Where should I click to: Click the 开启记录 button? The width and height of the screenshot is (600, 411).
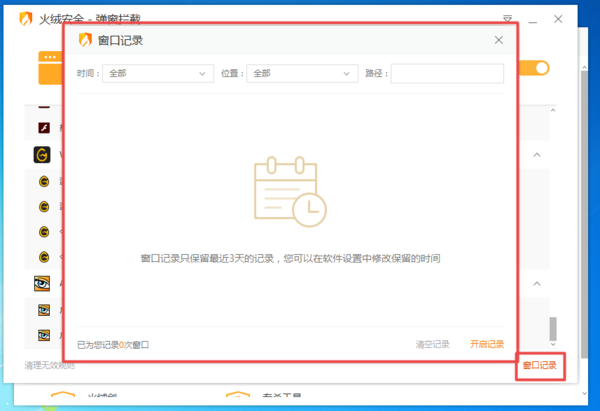487,345
